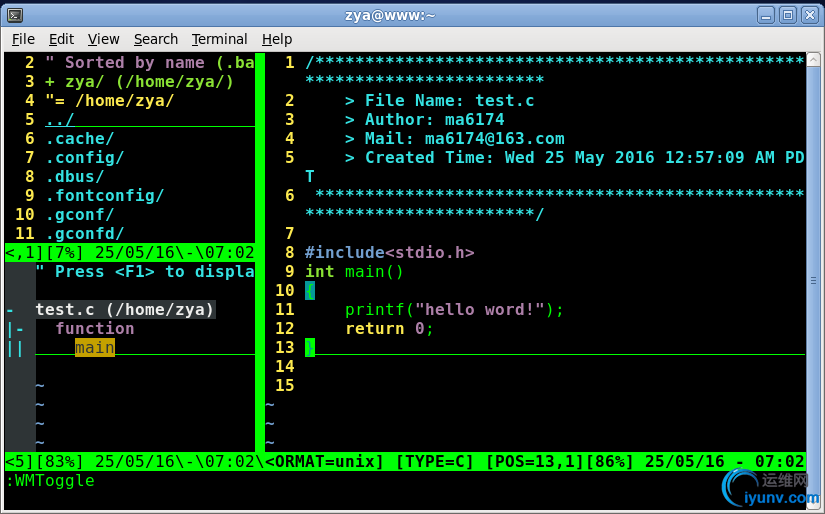
Task: Open the Edit menu
Action: (61, 39)
